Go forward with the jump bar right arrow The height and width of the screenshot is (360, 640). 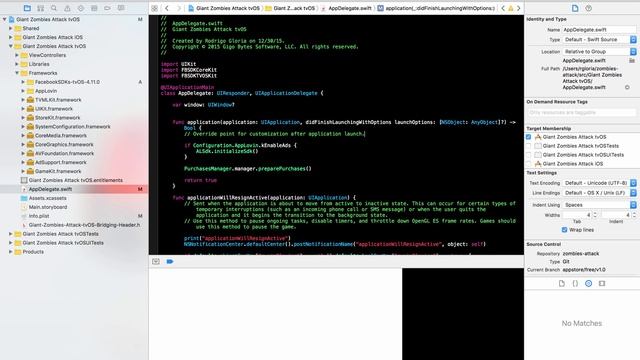click(178, 8)
